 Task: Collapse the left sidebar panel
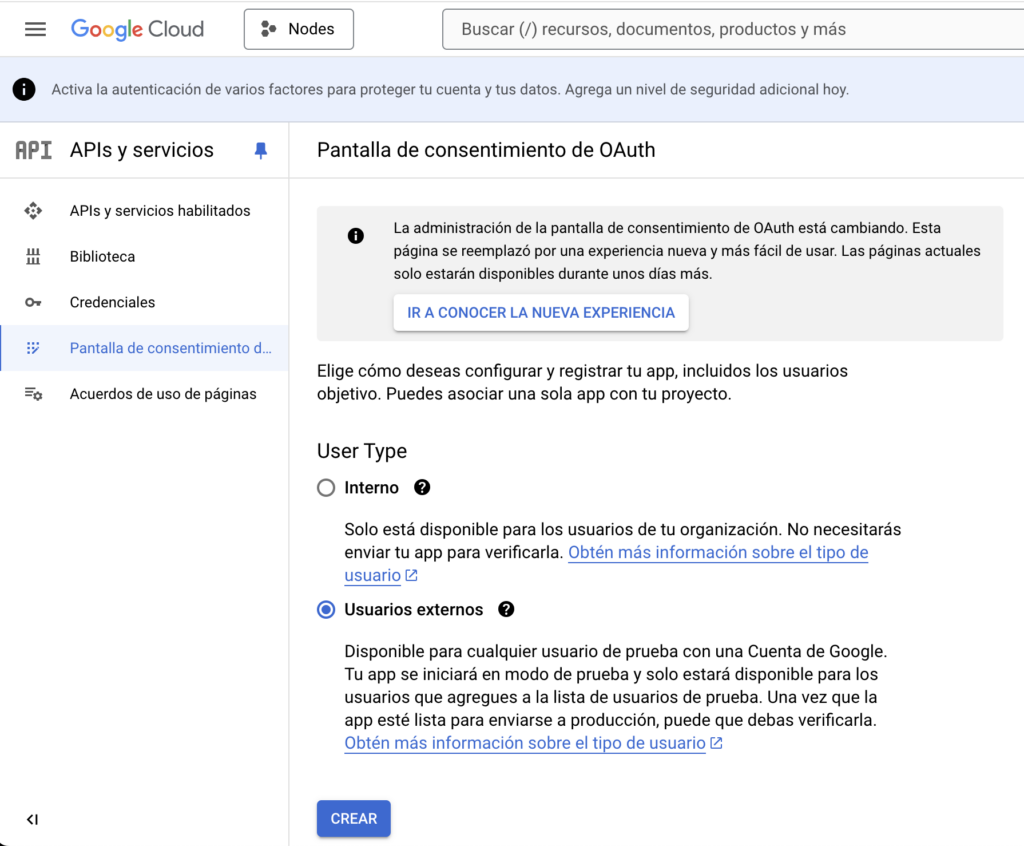[32, 819]
